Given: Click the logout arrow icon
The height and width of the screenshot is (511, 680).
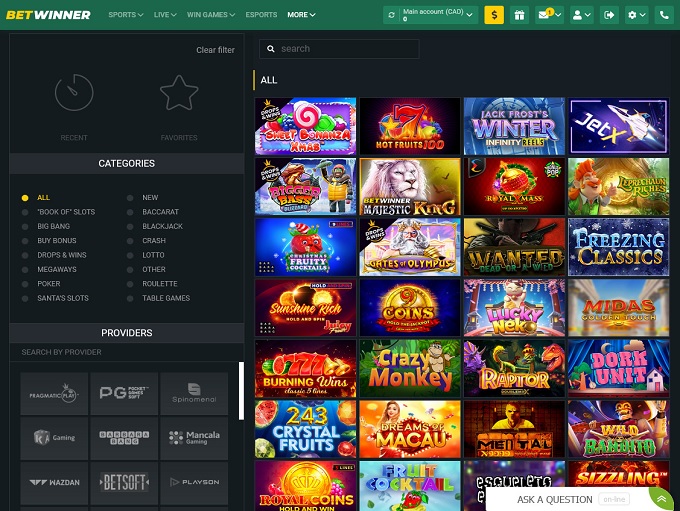Looking at the screenshot, I should (x=611, y=15).
